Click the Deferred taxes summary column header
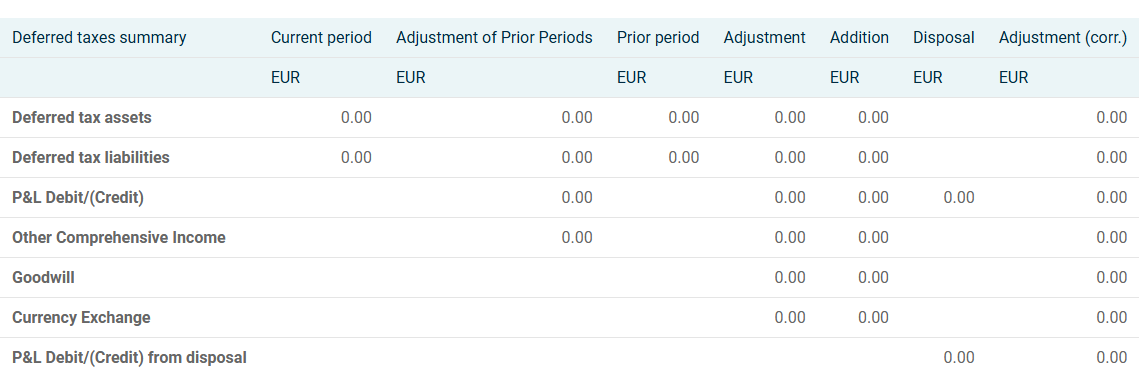Screen dimensions: 1139x390 [x=99, y=38]
